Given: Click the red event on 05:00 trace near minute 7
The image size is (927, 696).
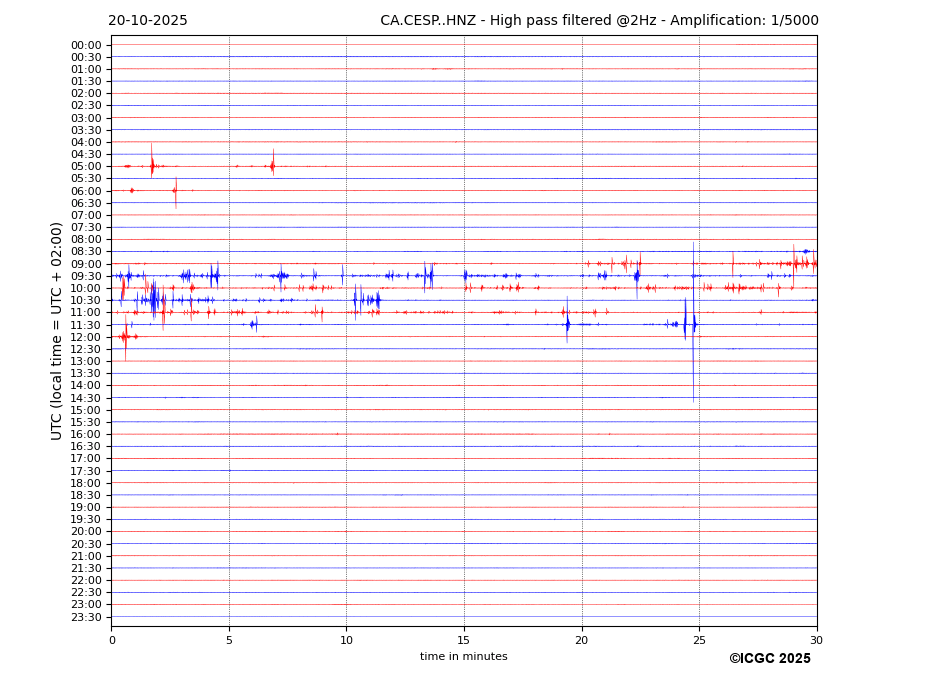Looking at the screenshot, I should [272, 166].
